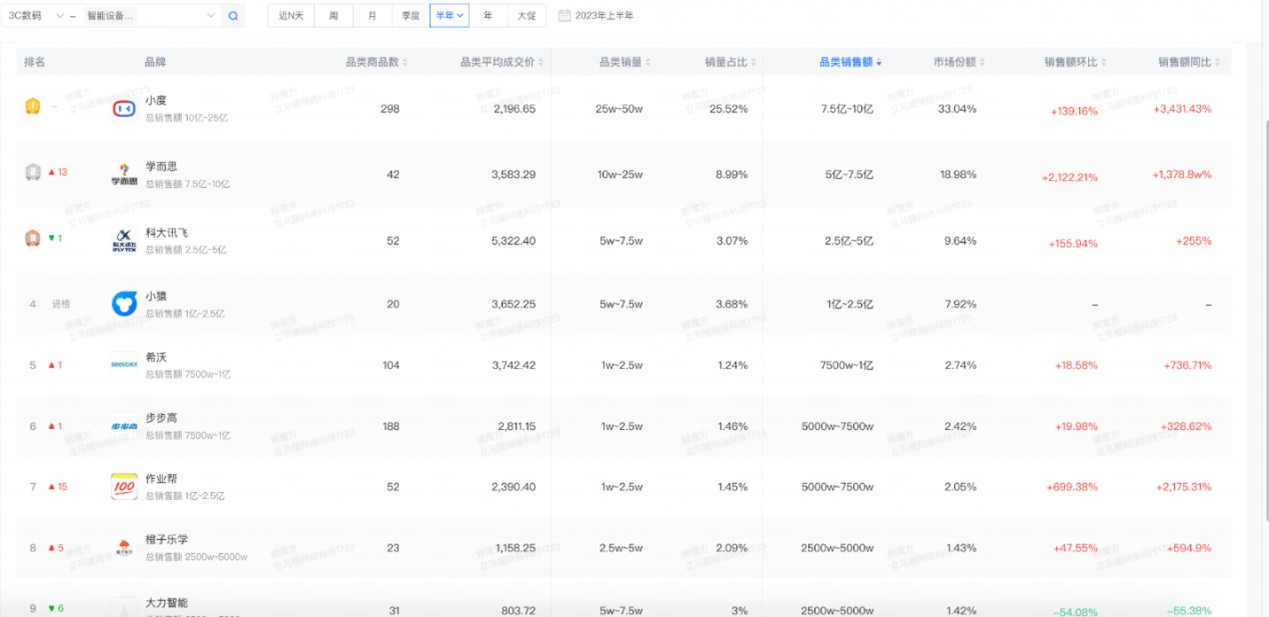
Task: Sort by 品类销量 column arrow
Action: (649, 62)
